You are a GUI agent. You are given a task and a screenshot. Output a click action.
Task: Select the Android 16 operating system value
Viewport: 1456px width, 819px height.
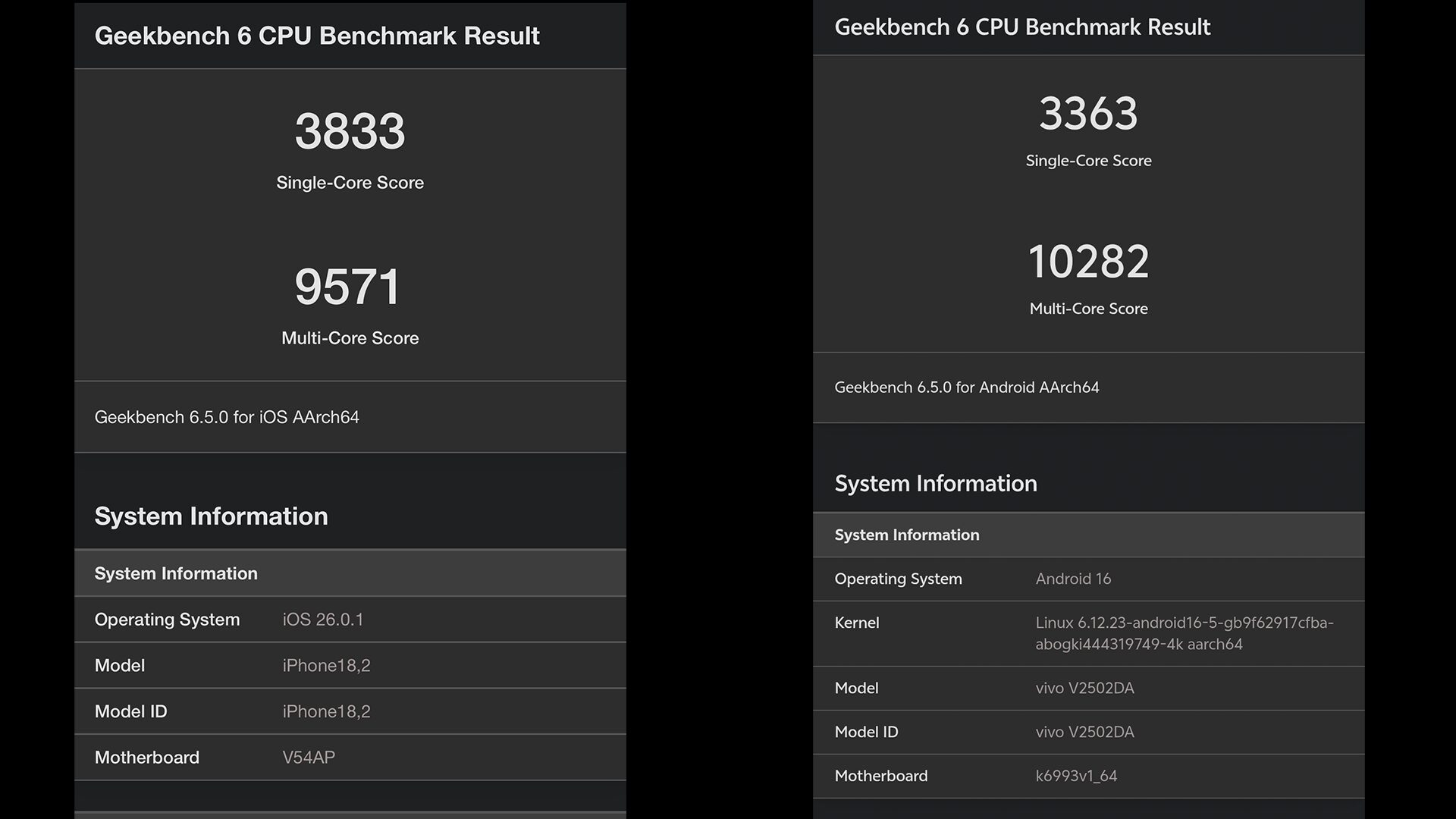pyautogui.click(x=1073, y=579)
